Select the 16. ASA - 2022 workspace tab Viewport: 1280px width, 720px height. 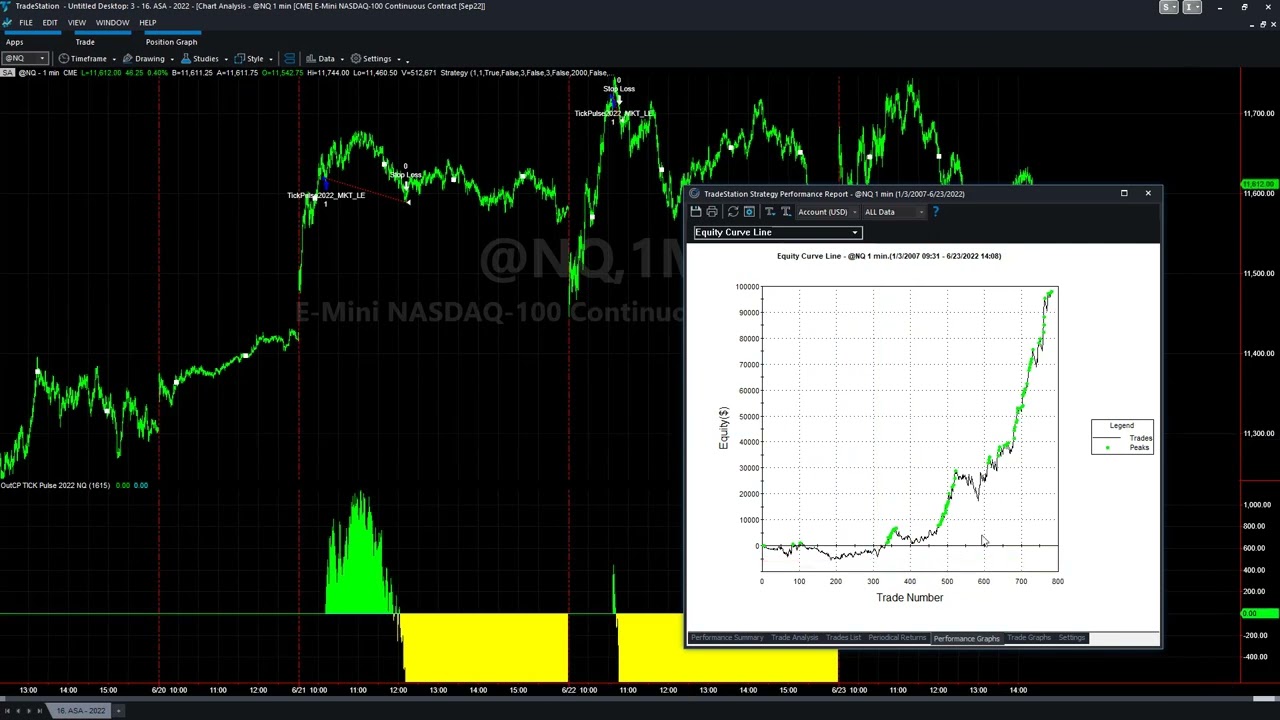click(80, 711)
